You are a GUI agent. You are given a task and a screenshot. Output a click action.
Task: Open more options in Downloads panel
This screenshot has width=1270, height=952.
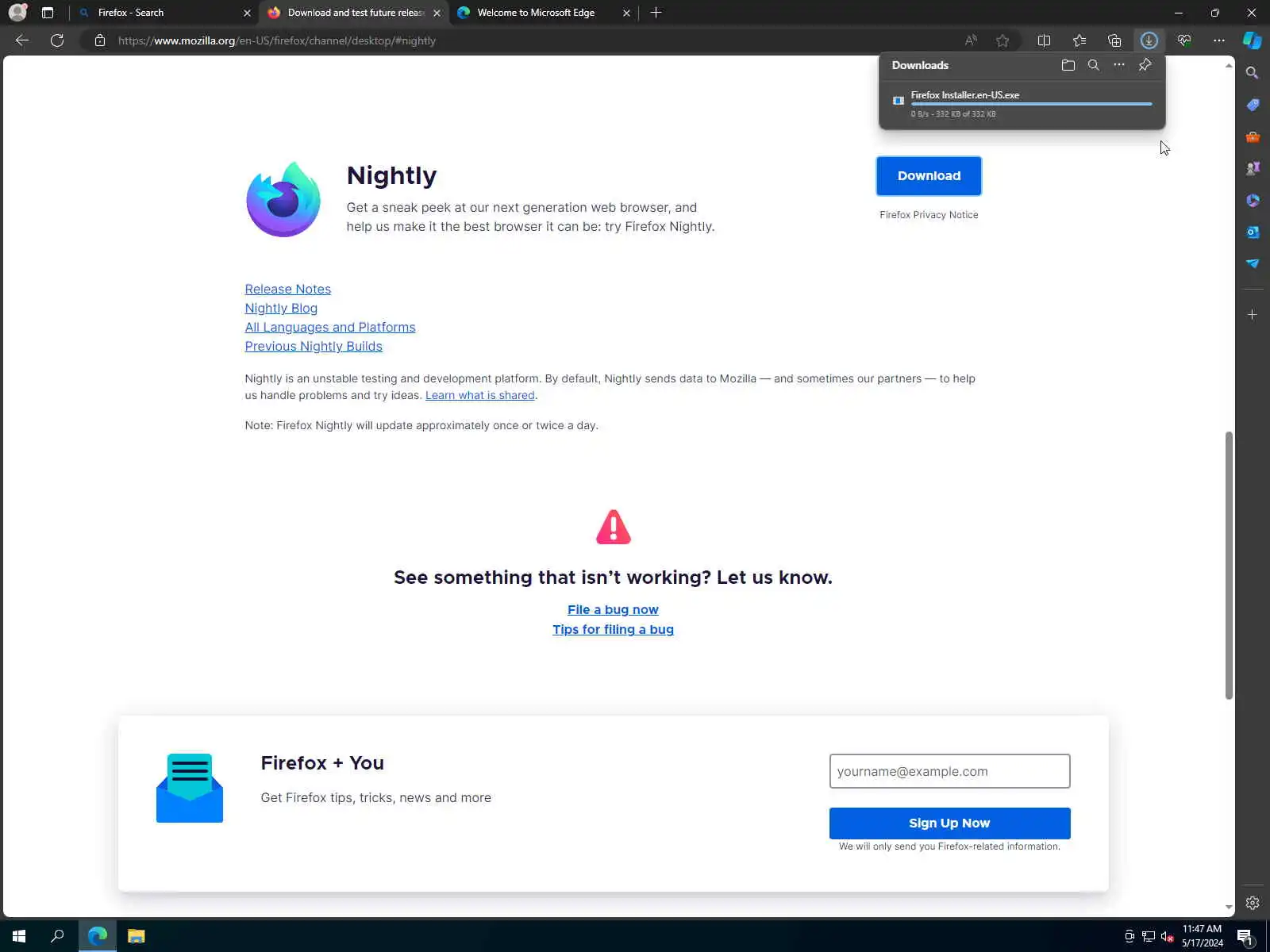click(1119, 65)
